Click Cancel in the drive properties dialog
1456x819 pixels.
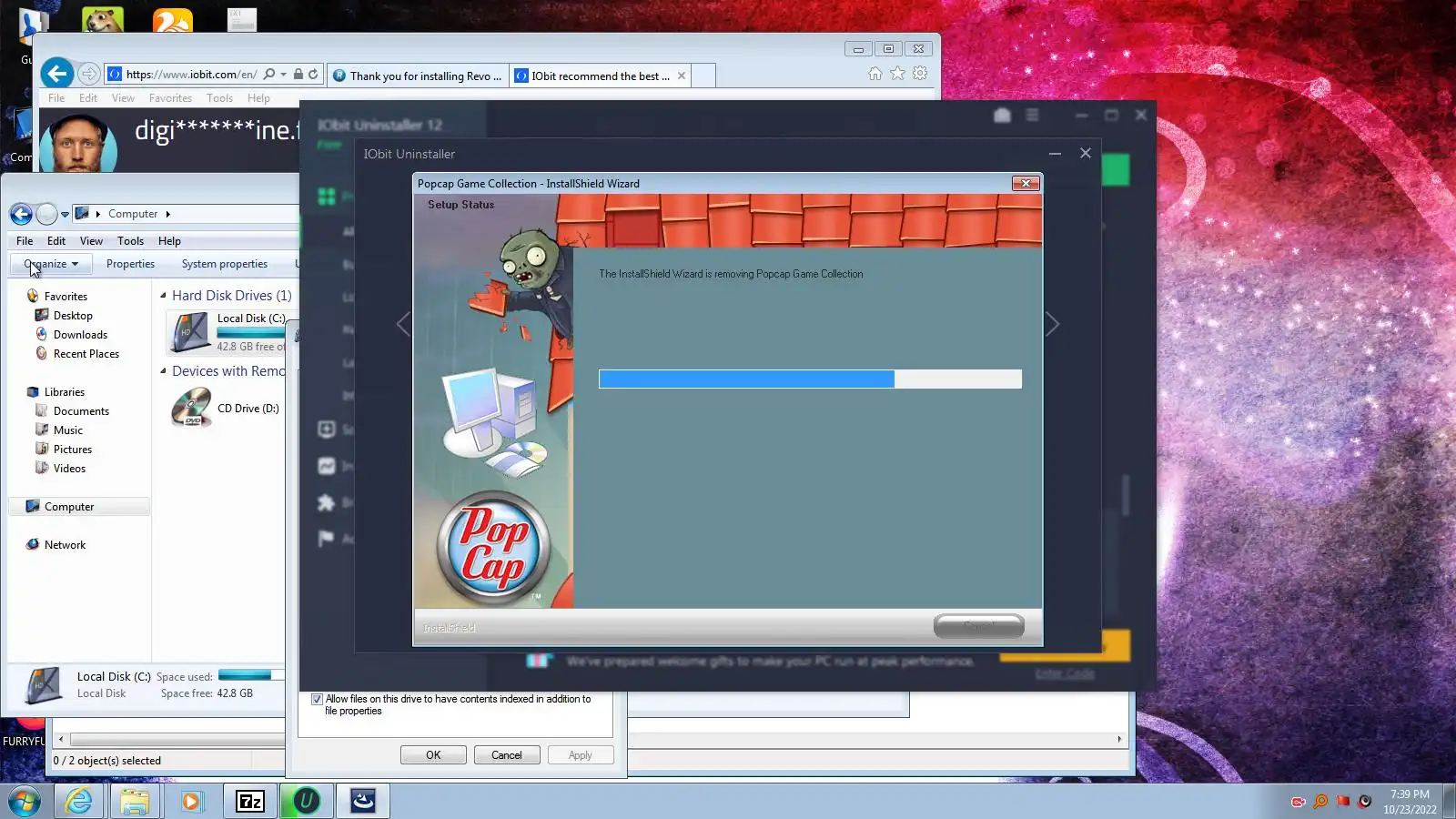click(x=507, y=755)
